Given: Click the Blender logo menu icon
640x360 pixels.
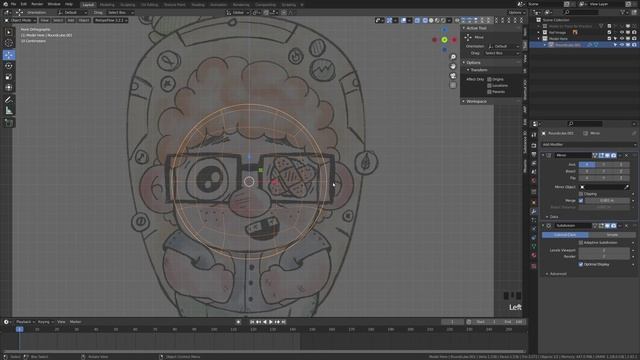Looking at the screenshot, I should pos(5,4).
